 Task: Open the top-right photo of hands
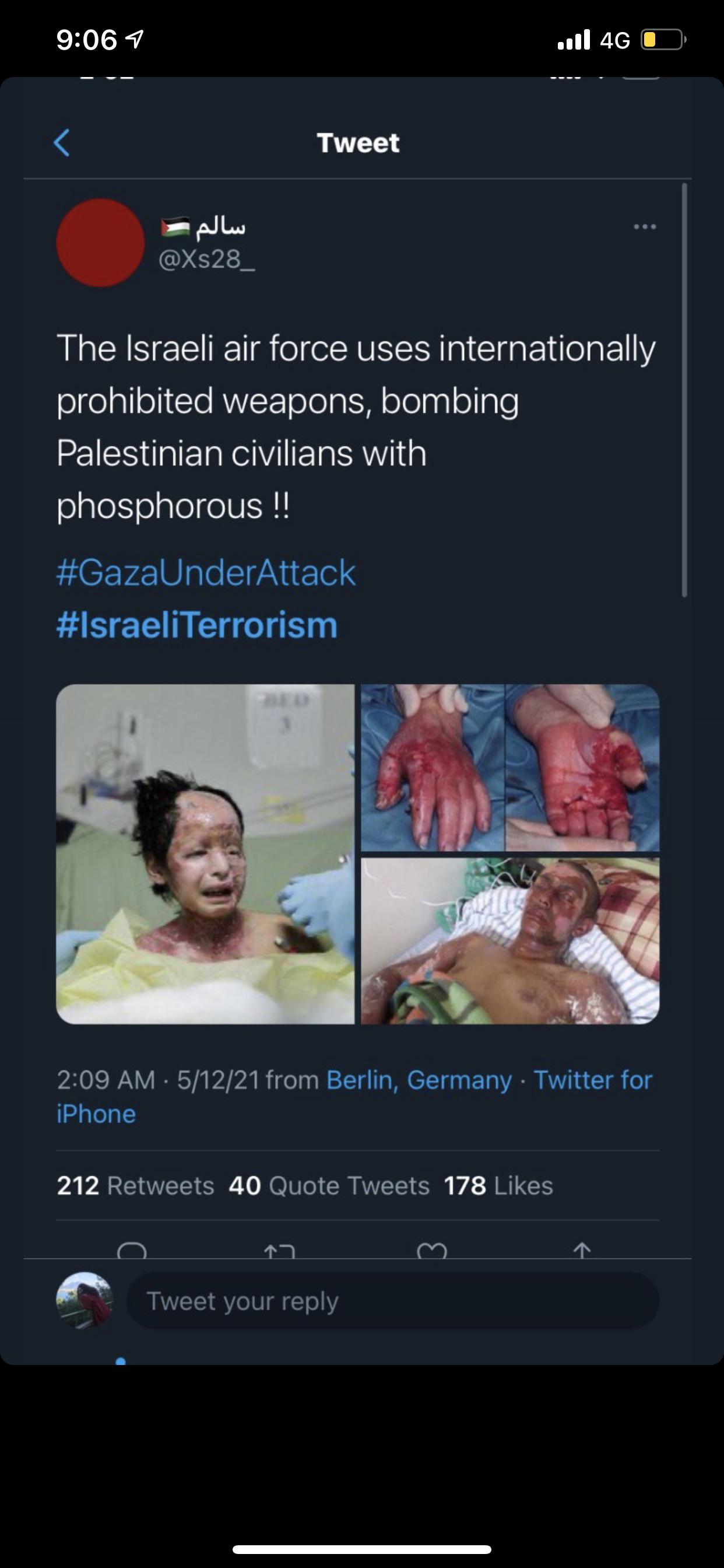(510, 768)
